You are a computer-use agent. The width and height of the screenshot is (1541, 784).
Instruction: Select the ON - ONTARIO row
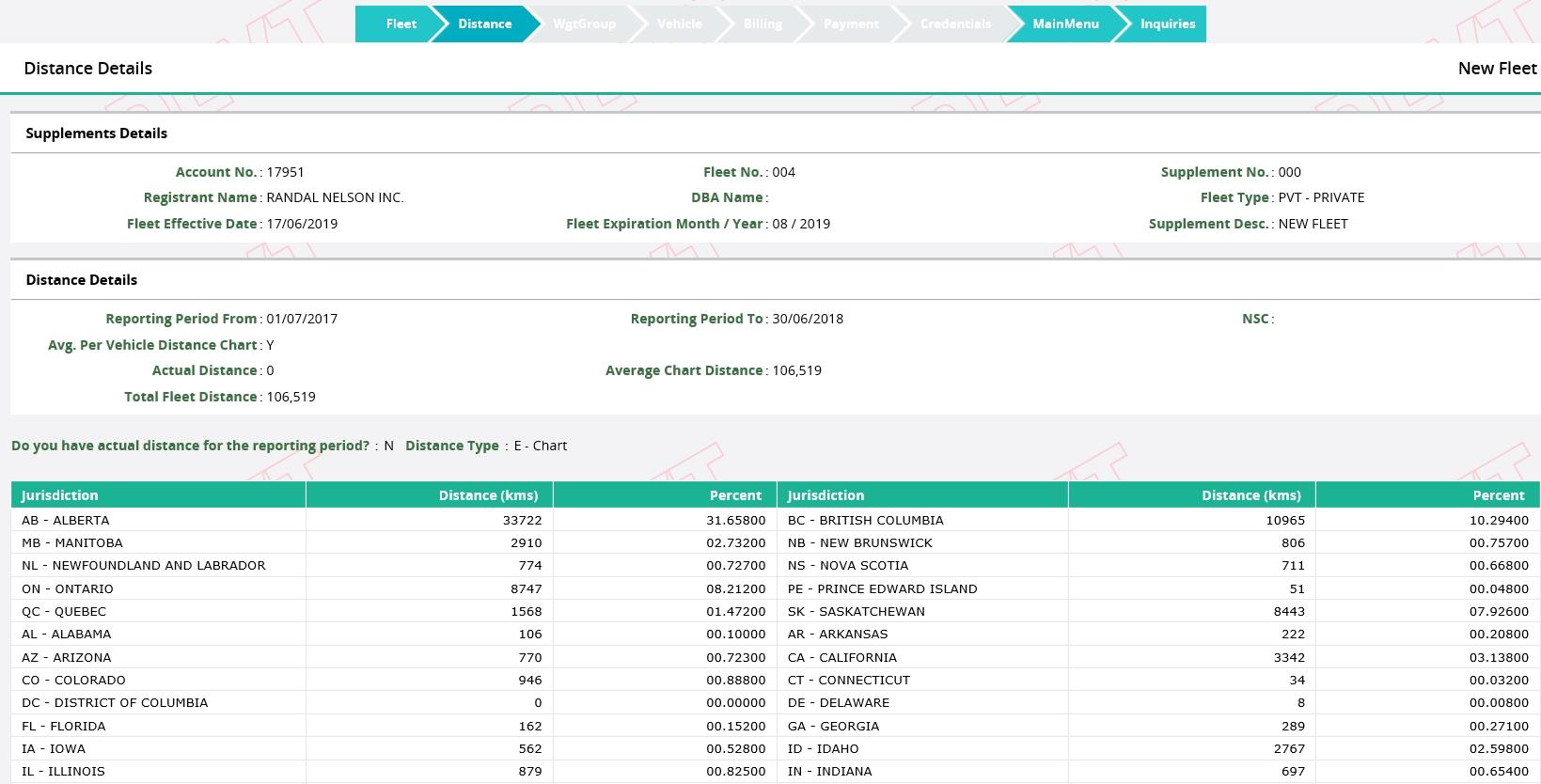click(x=394, y=588)
